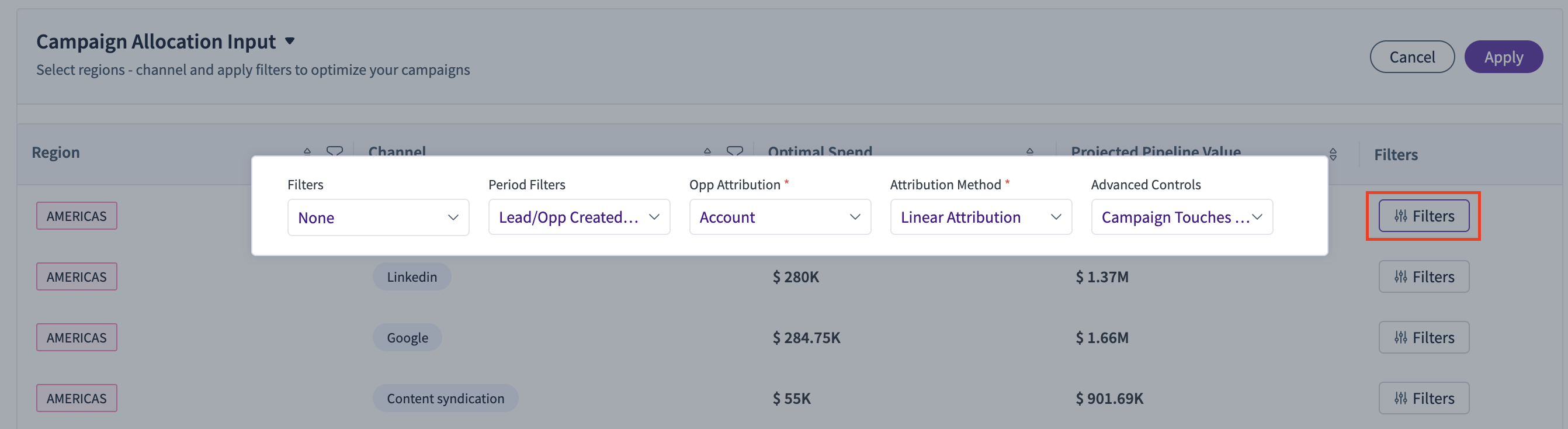This screenshot has width=1568, height=429.
Task: Expand the Campaign Allocation Input title caret
Action: pos(290,41)
